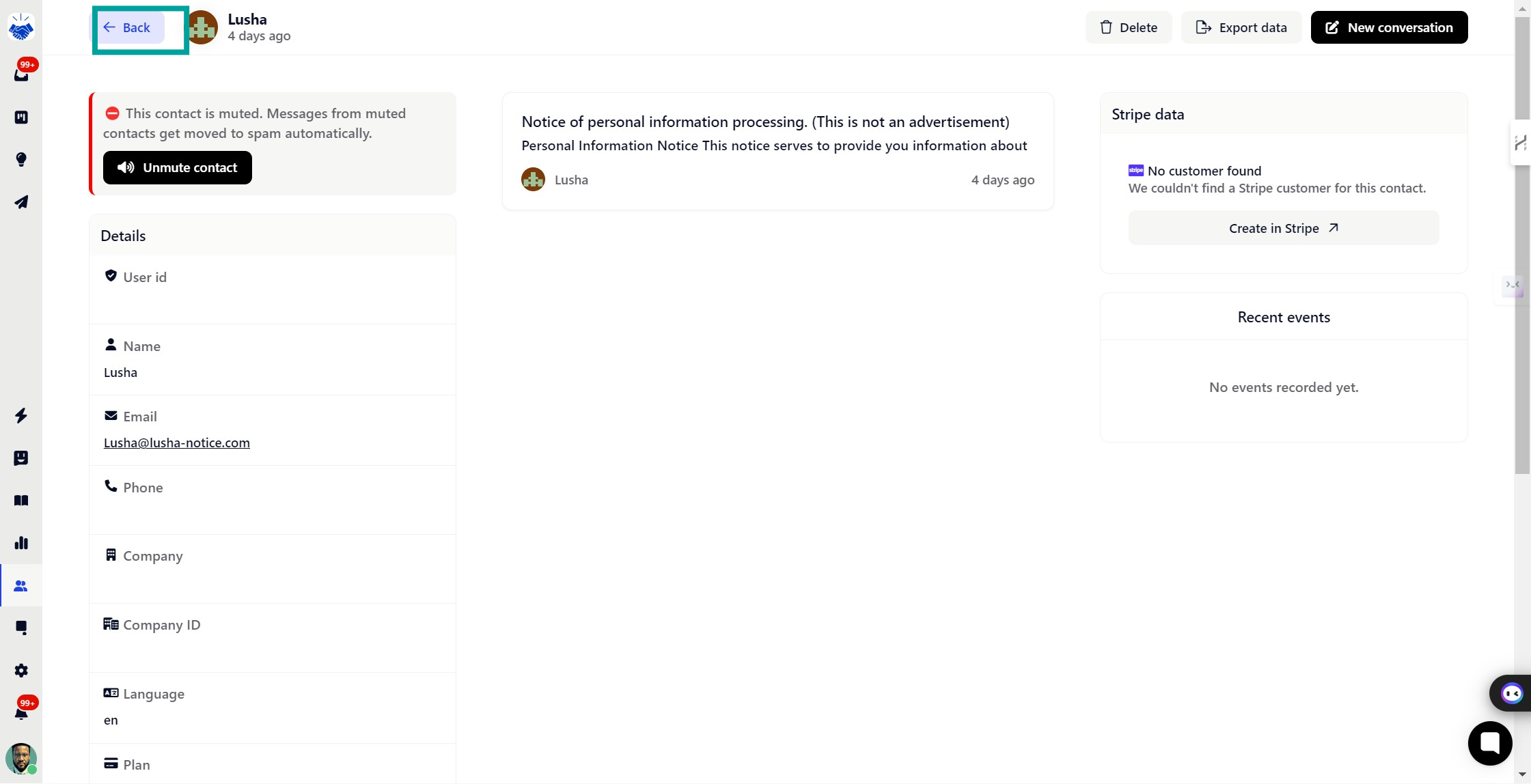Click the Company ID field
The height and width of the screenshot is (784, 1531).
(273, 638)
